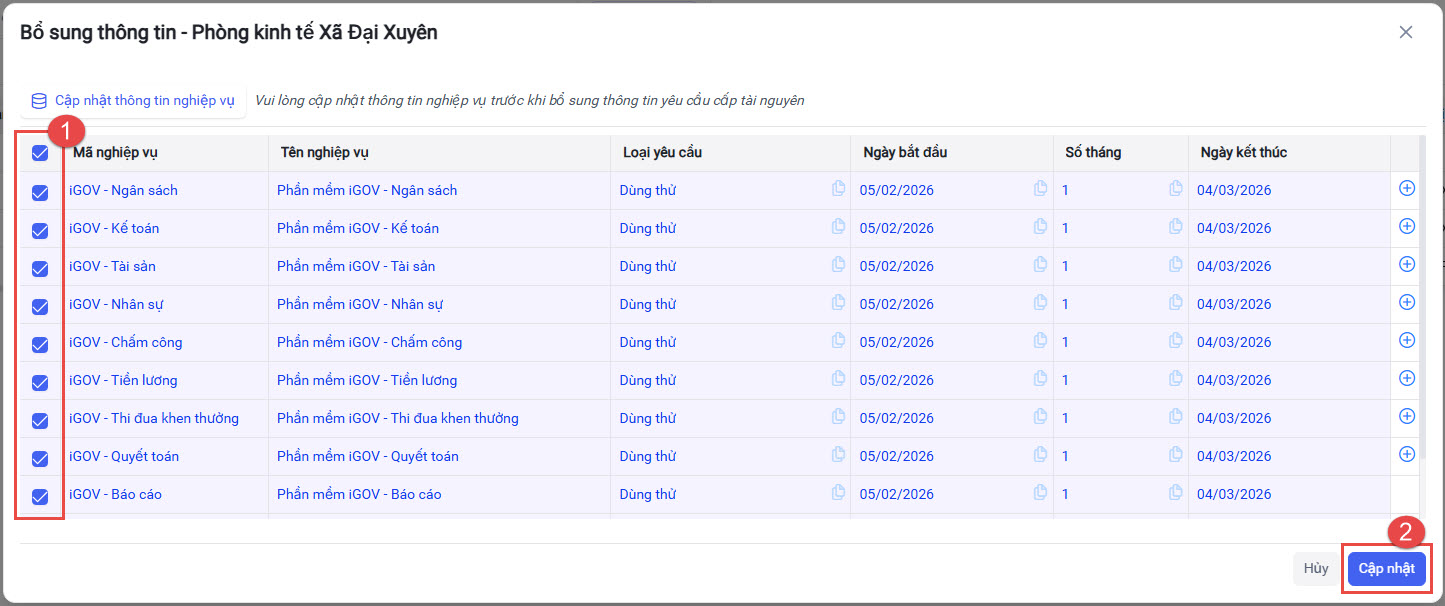
Task: Click plus icon on iGOV - Quyết toán row
Action: (x=1407, y=454)
